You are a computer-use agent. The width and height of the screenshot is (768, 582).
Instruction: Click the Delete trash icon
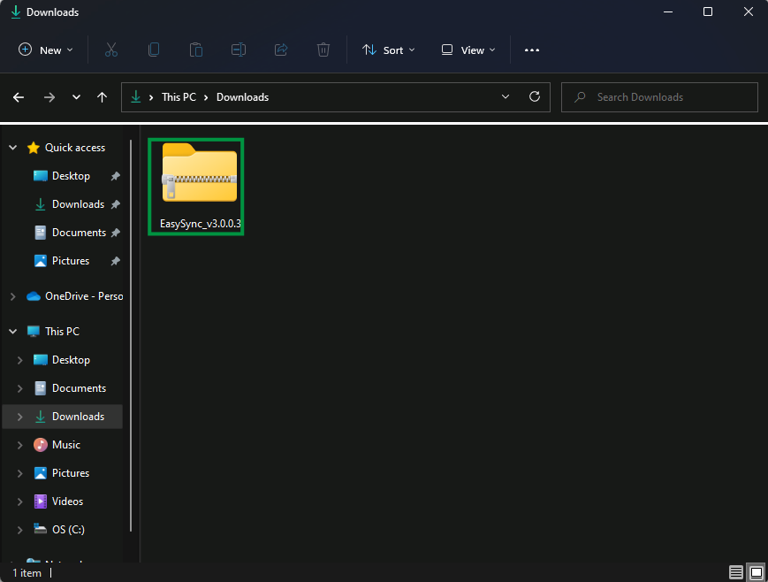(323, 50)
